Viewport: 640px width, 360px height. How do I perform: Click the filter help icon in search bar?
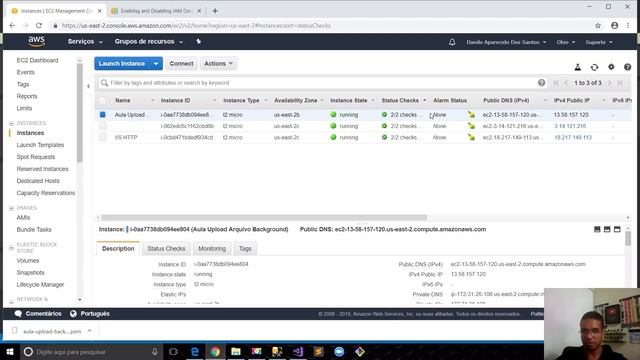click(541, 83)
